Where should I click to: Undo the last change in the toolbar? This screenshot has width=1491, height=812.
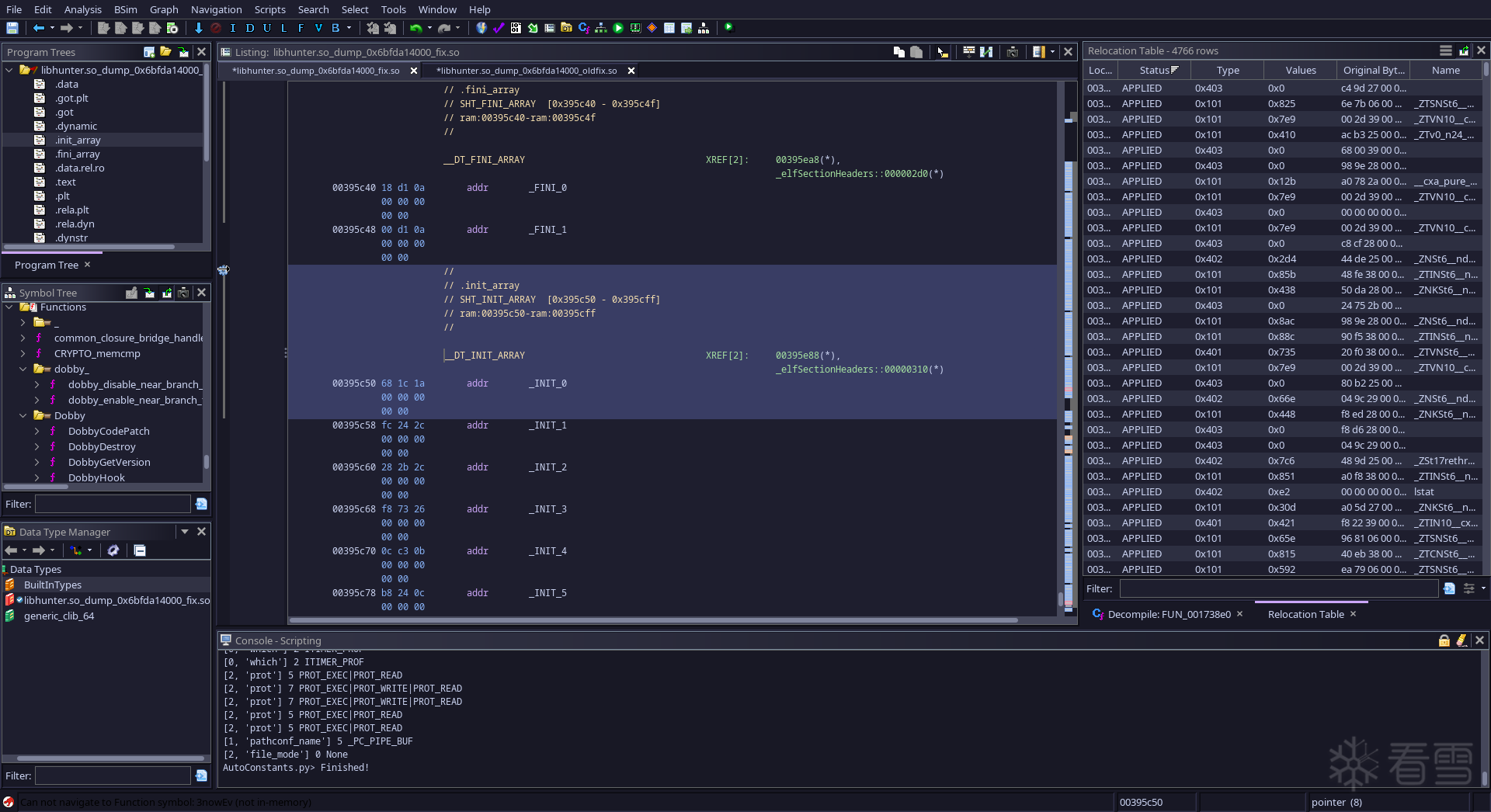coord(416,28)
